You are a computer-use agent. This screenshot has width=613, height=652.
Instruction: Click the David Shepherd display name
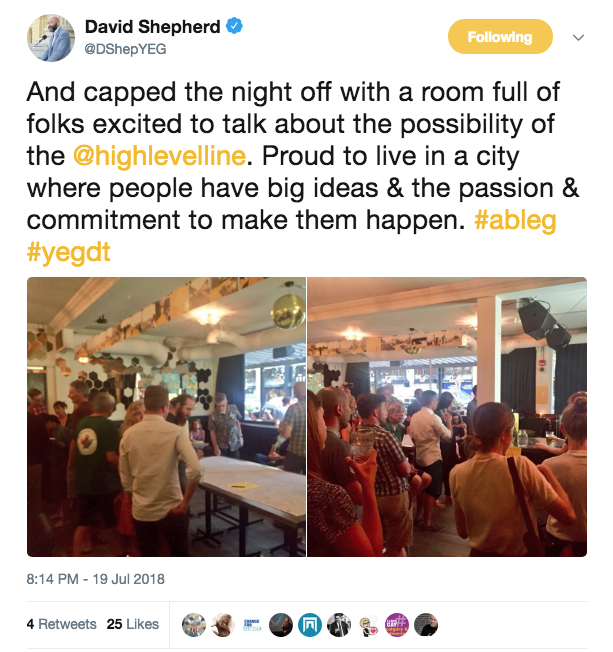tap(153, 27)
